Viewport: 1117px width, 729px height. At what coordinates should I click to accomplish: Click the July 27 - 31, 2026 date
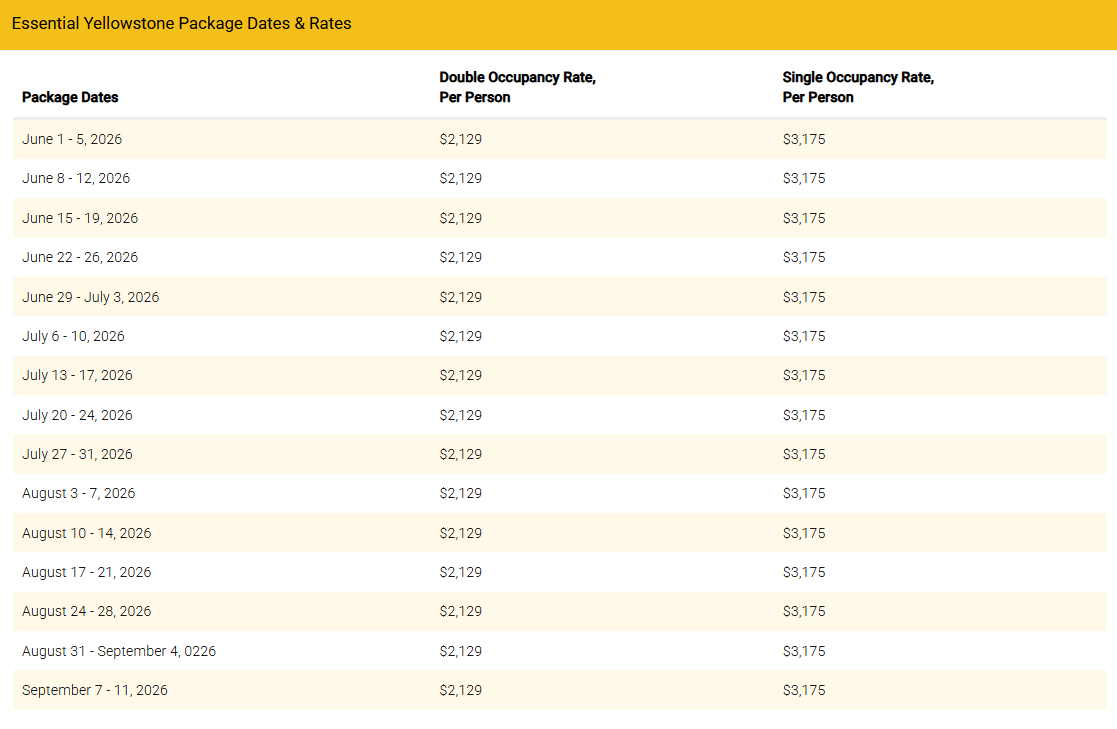coord(77,454)
